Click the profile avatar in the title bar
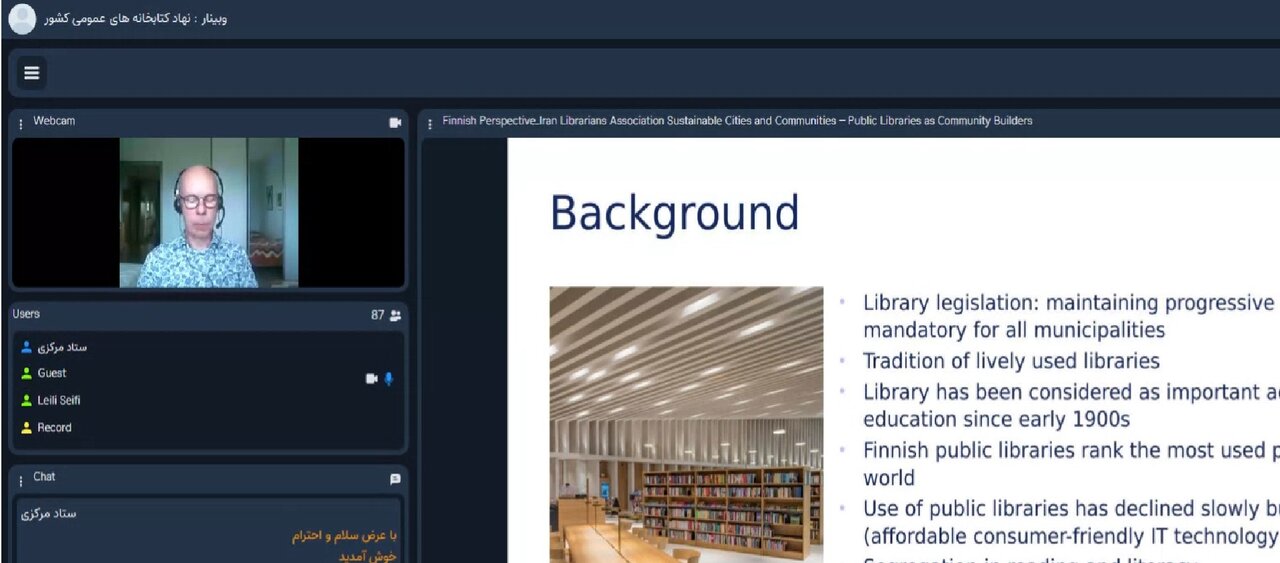1280x563 pixels. 22,19
